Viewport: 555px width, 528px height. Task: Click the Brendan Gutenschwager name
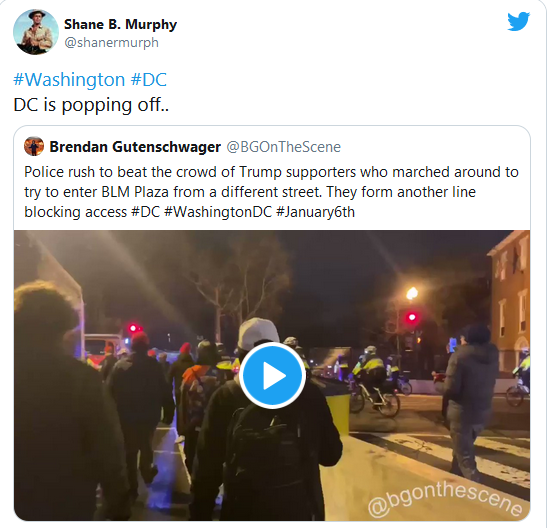pyautogui.click(x=135, y=147)
